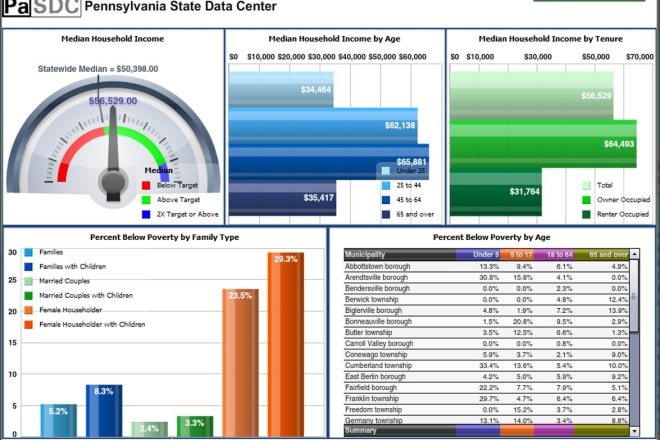Image resolution: width=660 pixels, height=440 pixels.
Task: Select the Berwick township row
Action: click(487, 299)
